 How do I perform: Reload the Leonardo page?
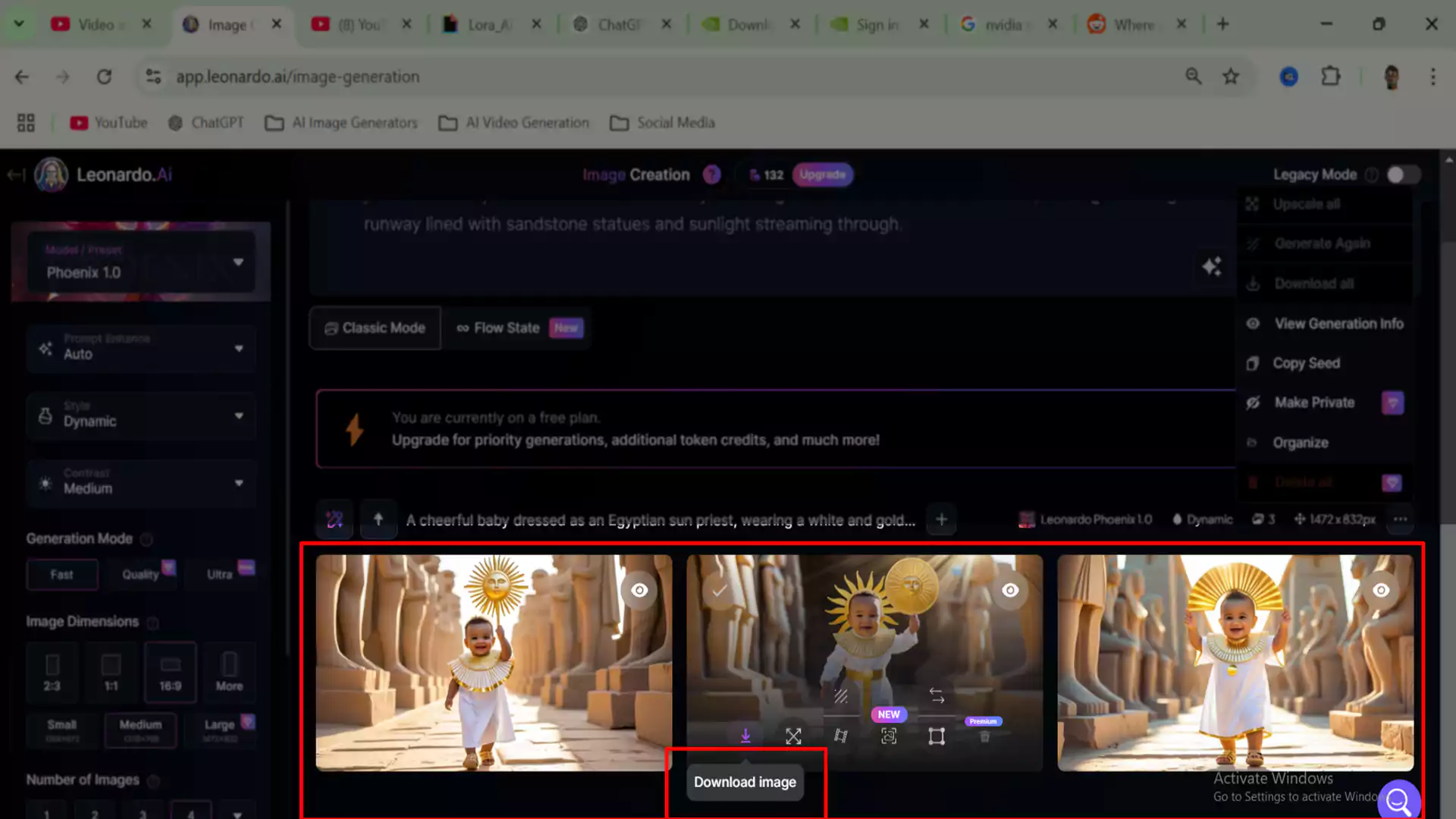coord(104,77)
